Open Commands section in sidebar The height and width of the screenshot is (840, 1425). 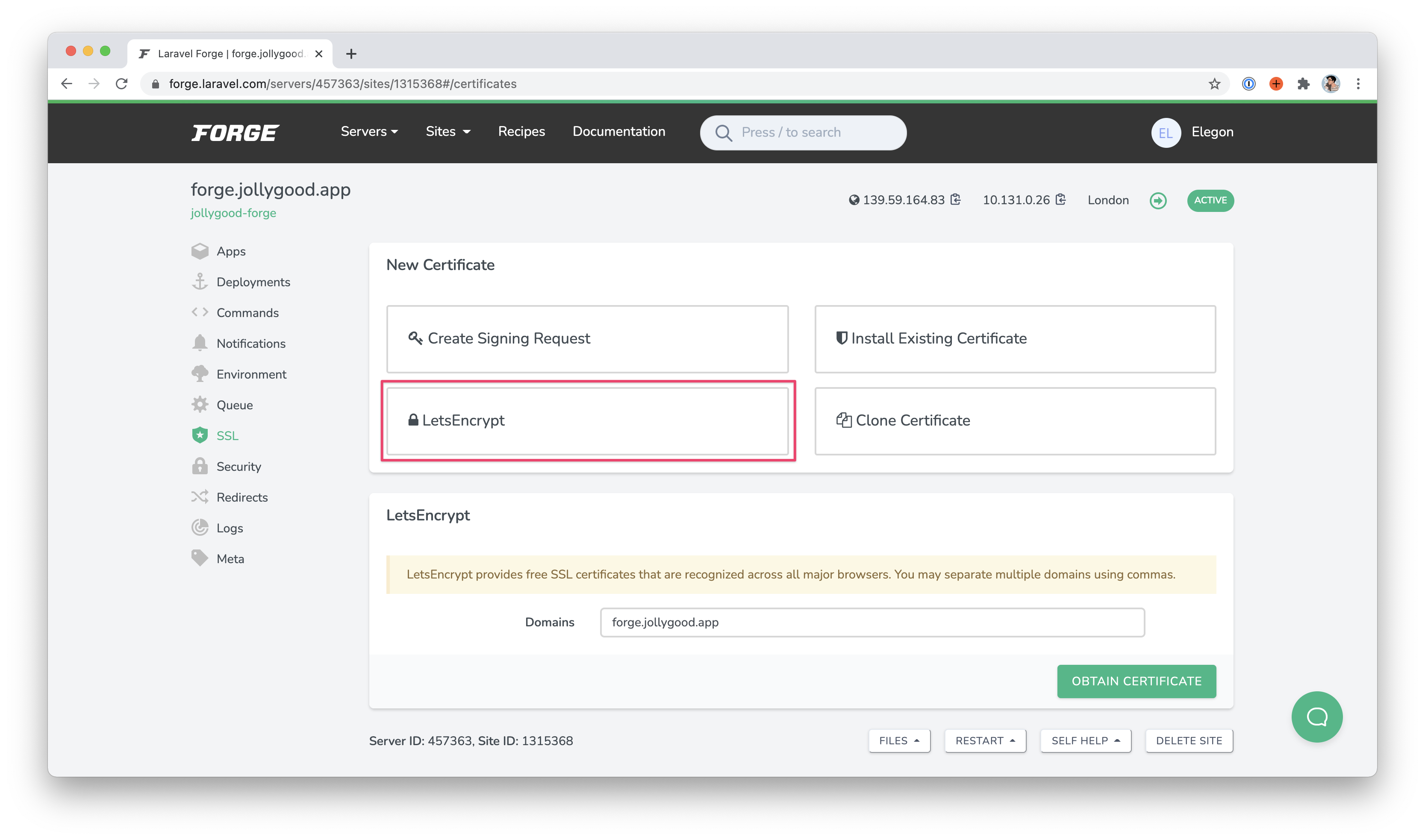click(x=247, y=312)
